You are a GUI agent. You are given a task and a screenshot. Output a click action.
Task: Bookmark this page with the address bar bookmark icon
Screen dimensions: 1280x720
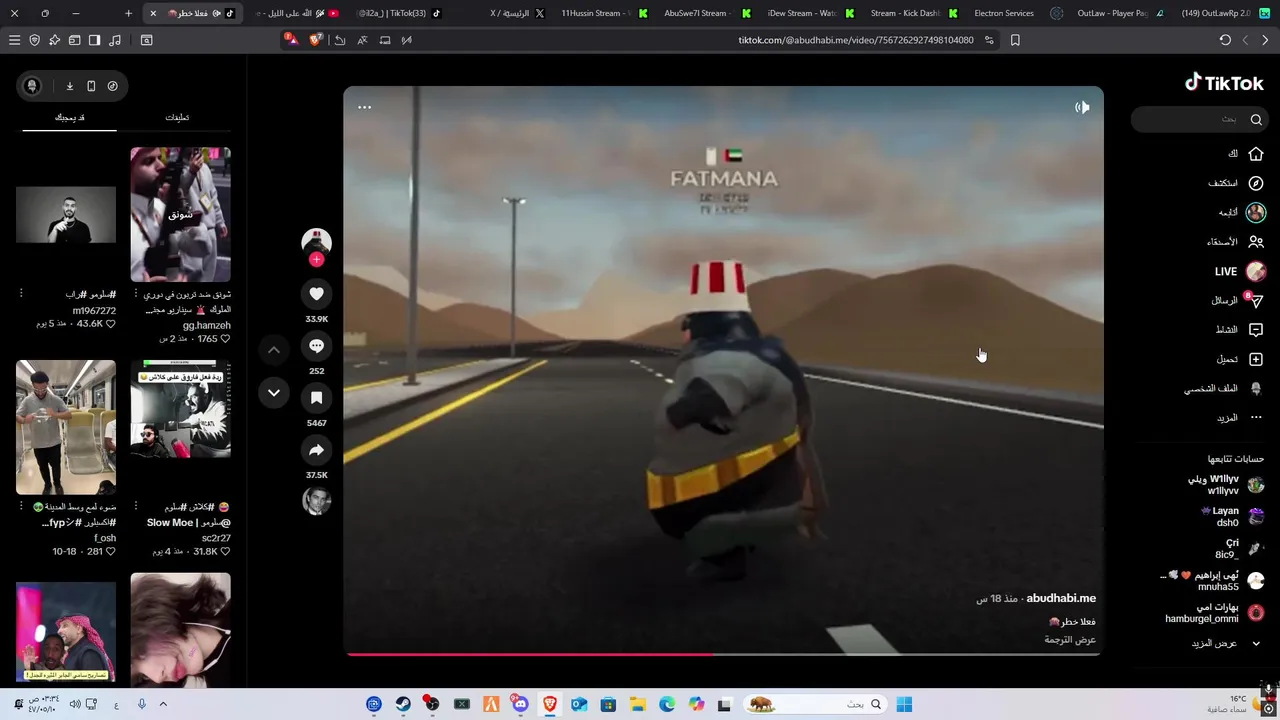(x=1015, y=40)
